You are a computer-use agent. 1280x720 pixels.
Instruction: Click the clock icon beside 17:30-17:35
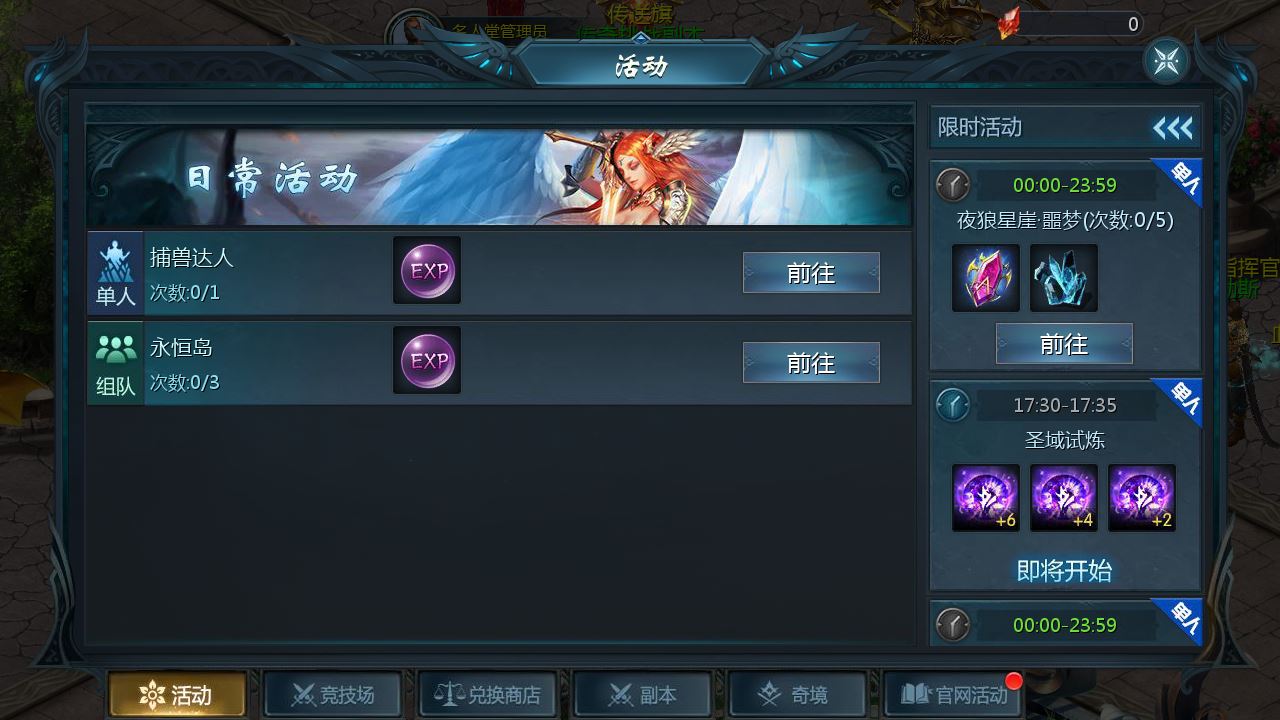click(953, 405)
